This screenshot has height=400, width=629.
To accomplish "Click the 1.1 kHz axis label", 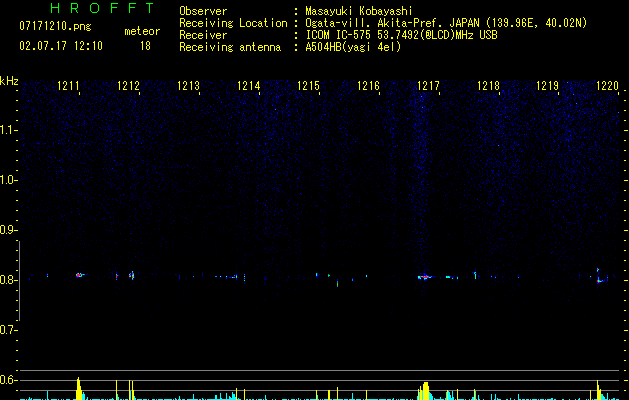I will pyautogui.click(x=8, y=130).
